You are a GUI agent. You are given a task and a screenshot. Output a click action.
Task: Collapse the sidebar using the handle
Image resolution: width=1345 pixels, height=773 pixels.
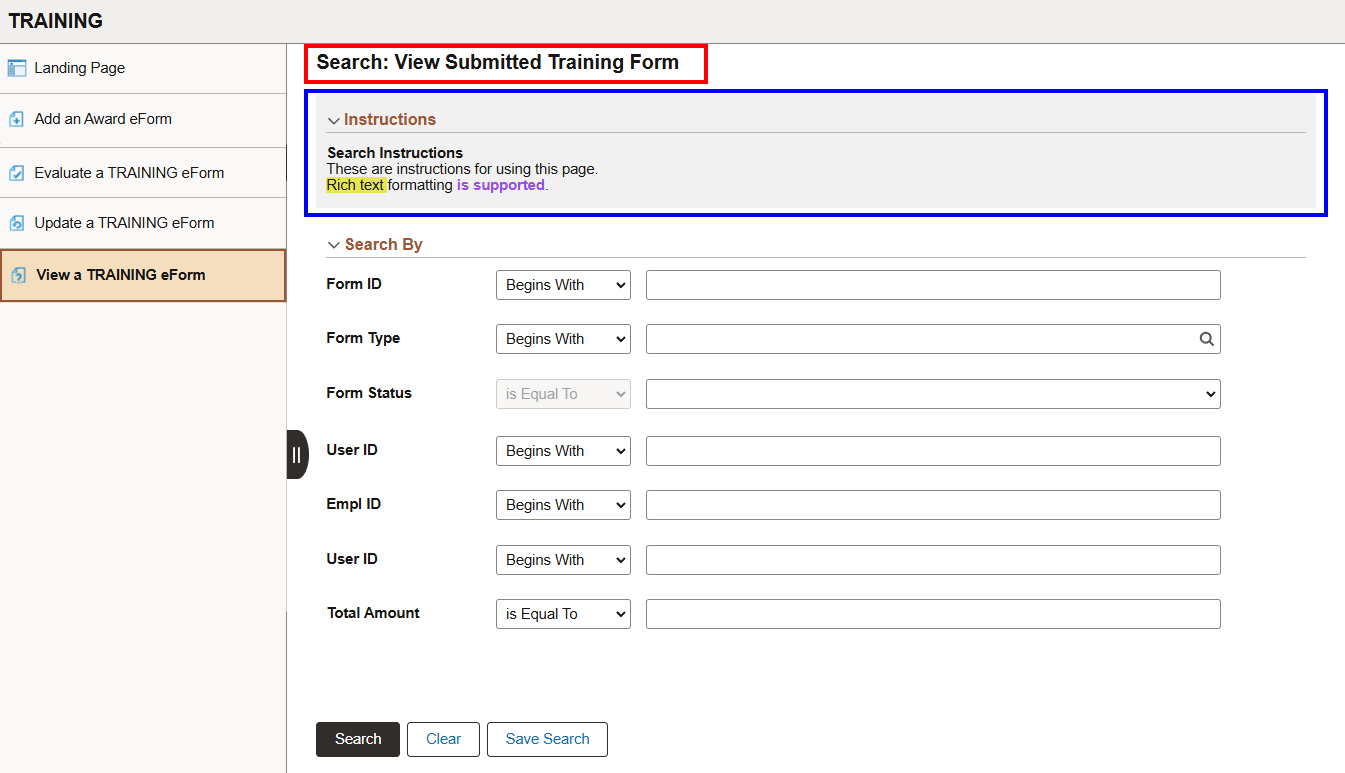(297, 455)
